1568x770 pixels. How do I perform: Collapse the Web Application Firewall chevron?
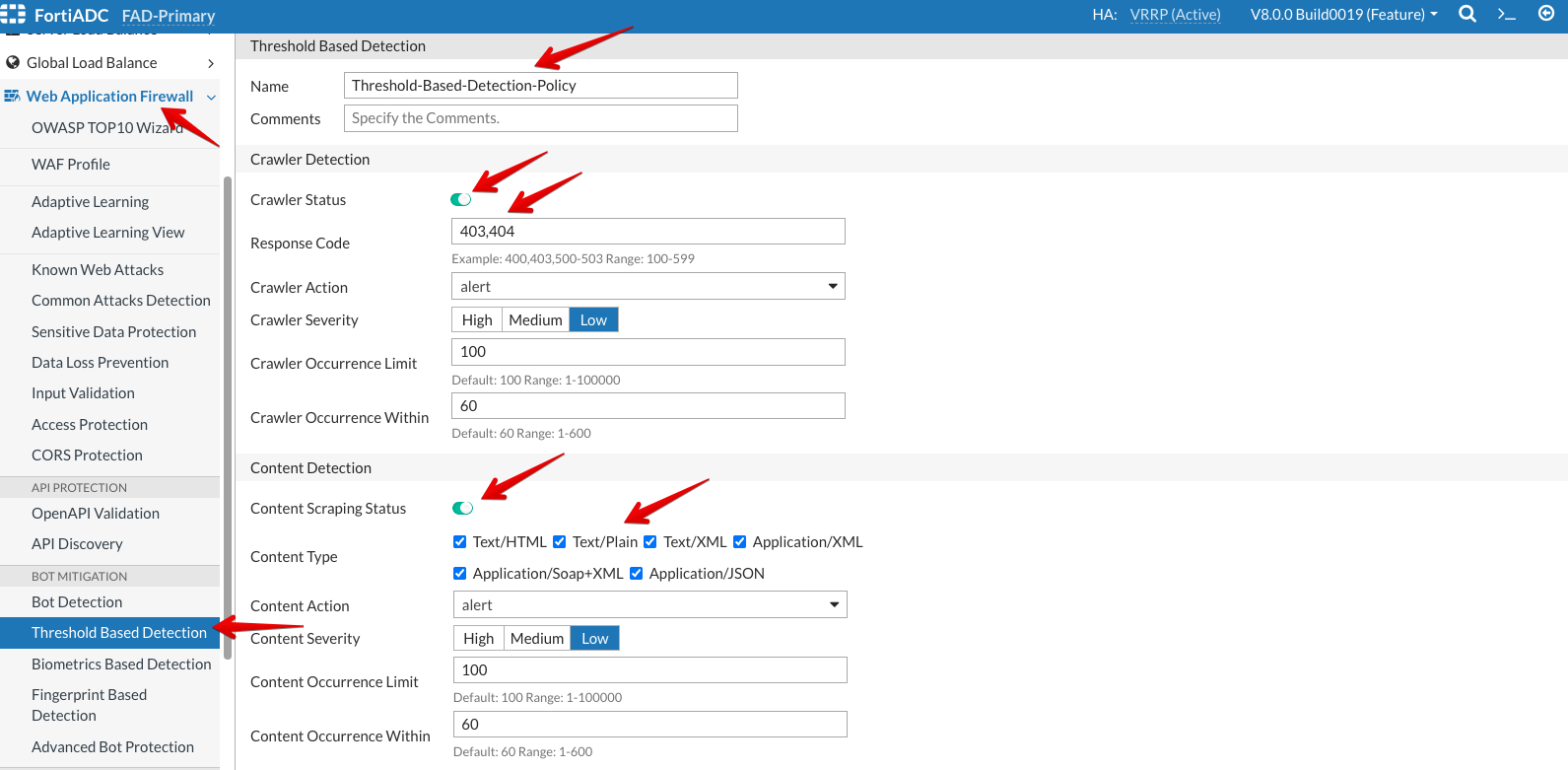click(x=211, y=97)
